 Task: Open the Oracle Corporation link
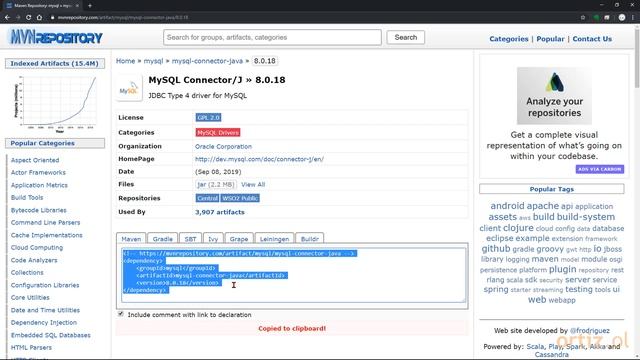click(x=223, y=146)
